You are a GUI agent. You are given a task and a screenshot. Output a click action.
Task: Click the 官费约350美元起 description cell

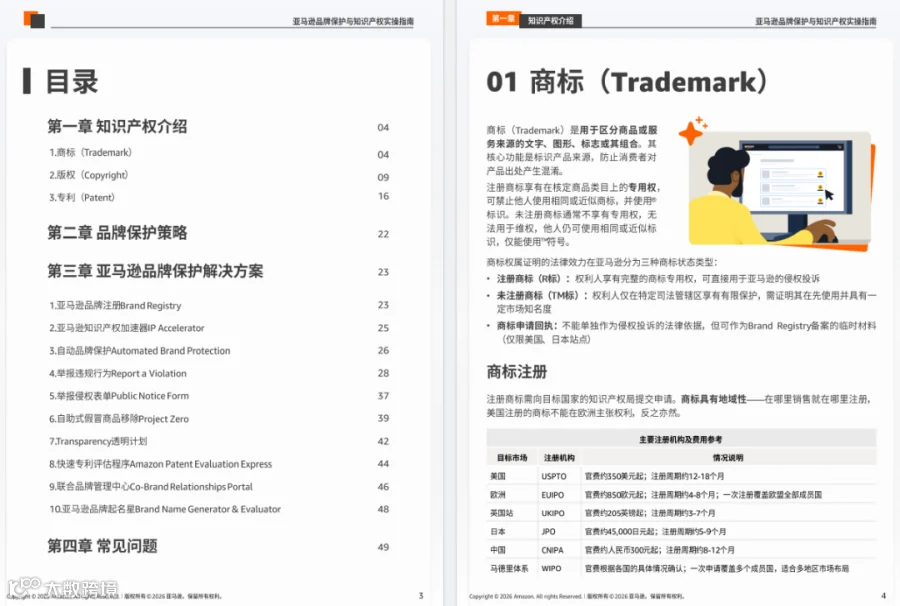coord(654,476)
